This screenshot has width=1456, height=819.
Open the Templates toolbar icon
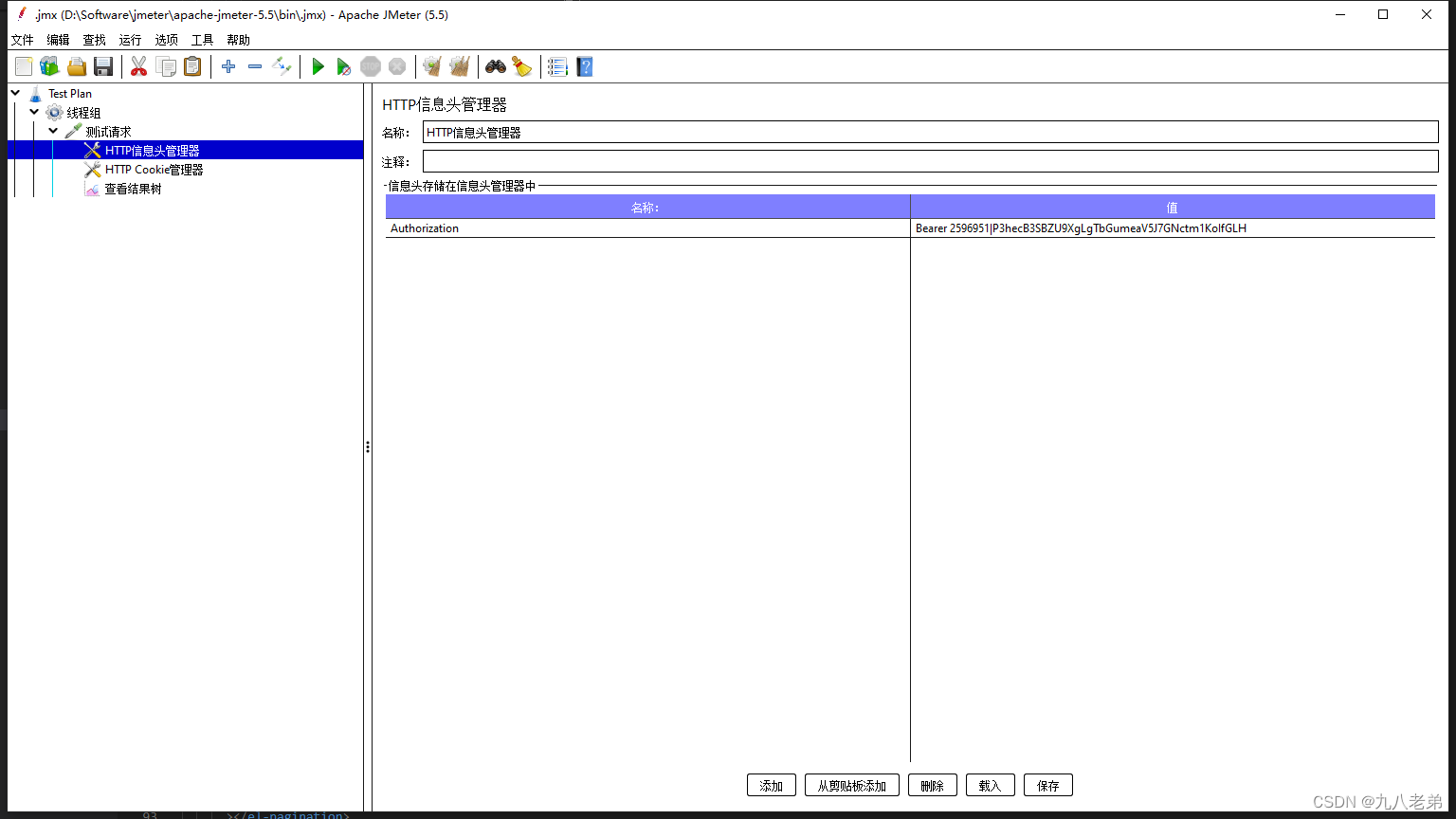click(49, 66)
